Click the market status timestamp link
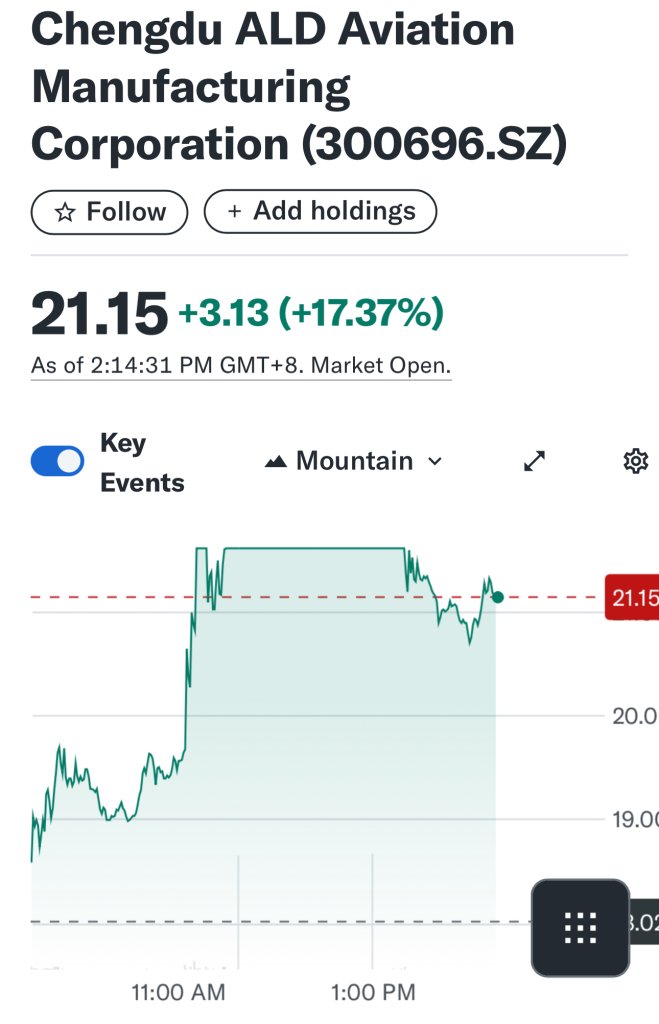Viewport: 659px width, 1024px height. (241, 365)
